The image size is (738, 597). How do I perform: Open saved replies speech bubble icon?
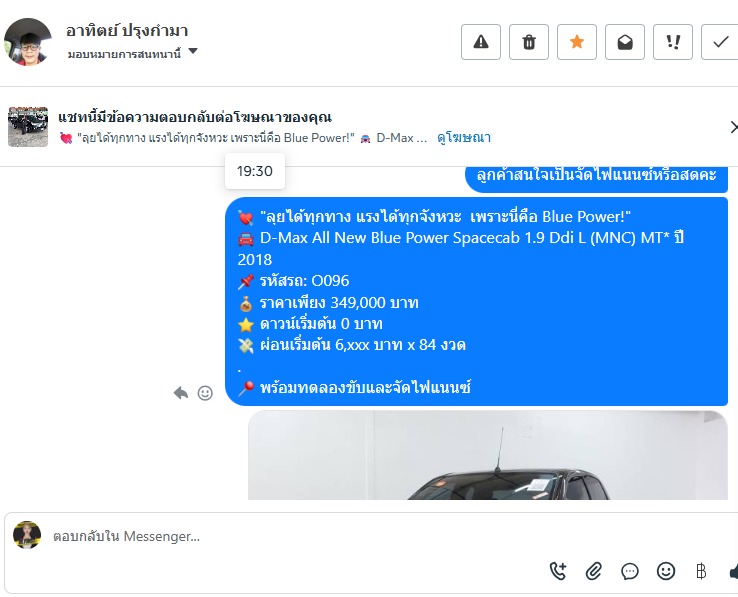coord(629,571)
